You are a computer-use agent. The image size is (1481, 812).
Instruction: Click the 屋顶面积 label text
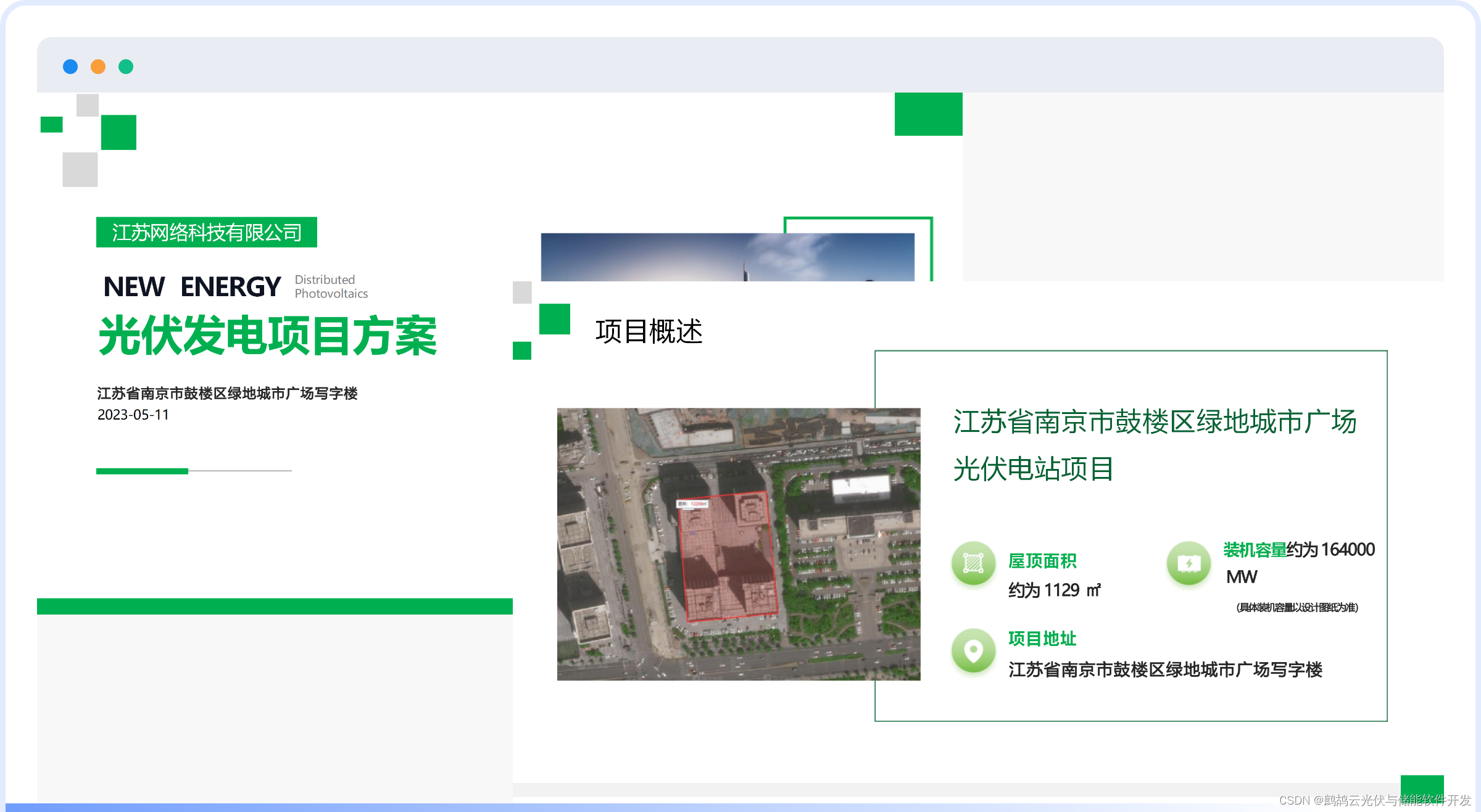coord(1042,561)
